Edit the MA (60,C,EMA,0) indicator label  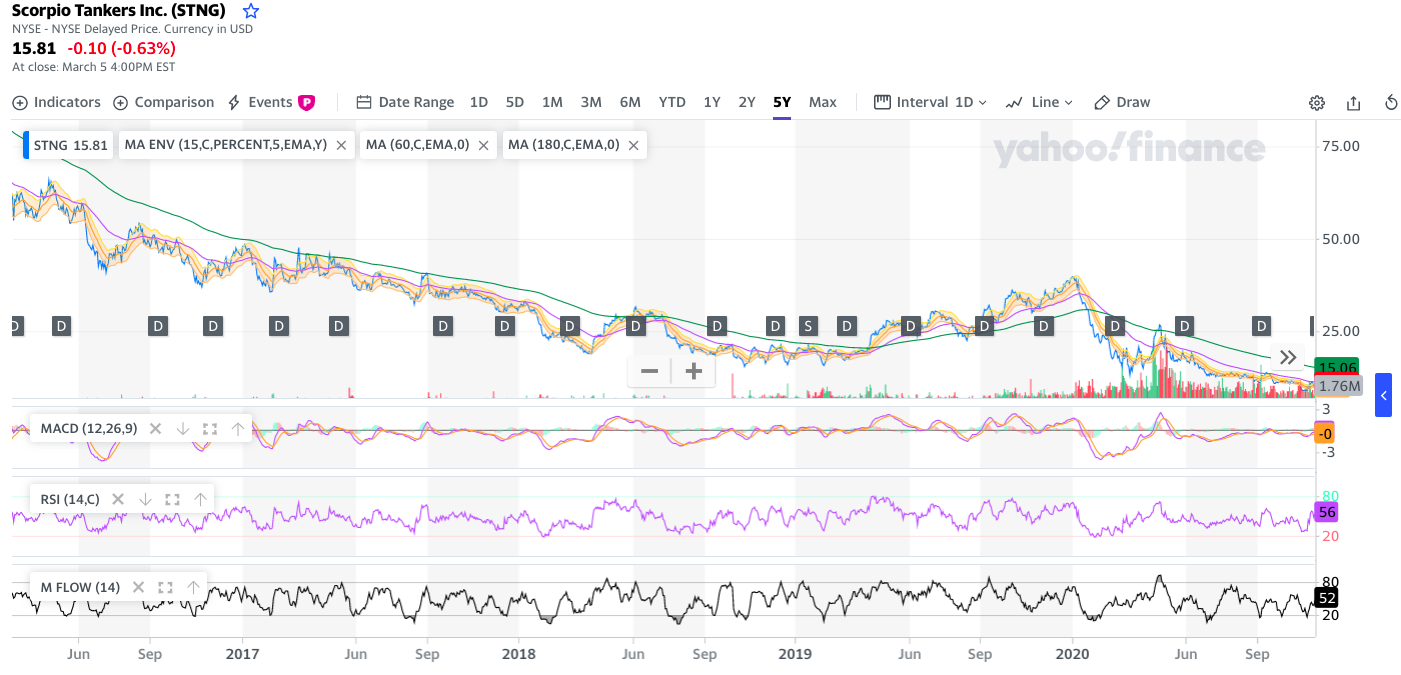click(417, 145)
